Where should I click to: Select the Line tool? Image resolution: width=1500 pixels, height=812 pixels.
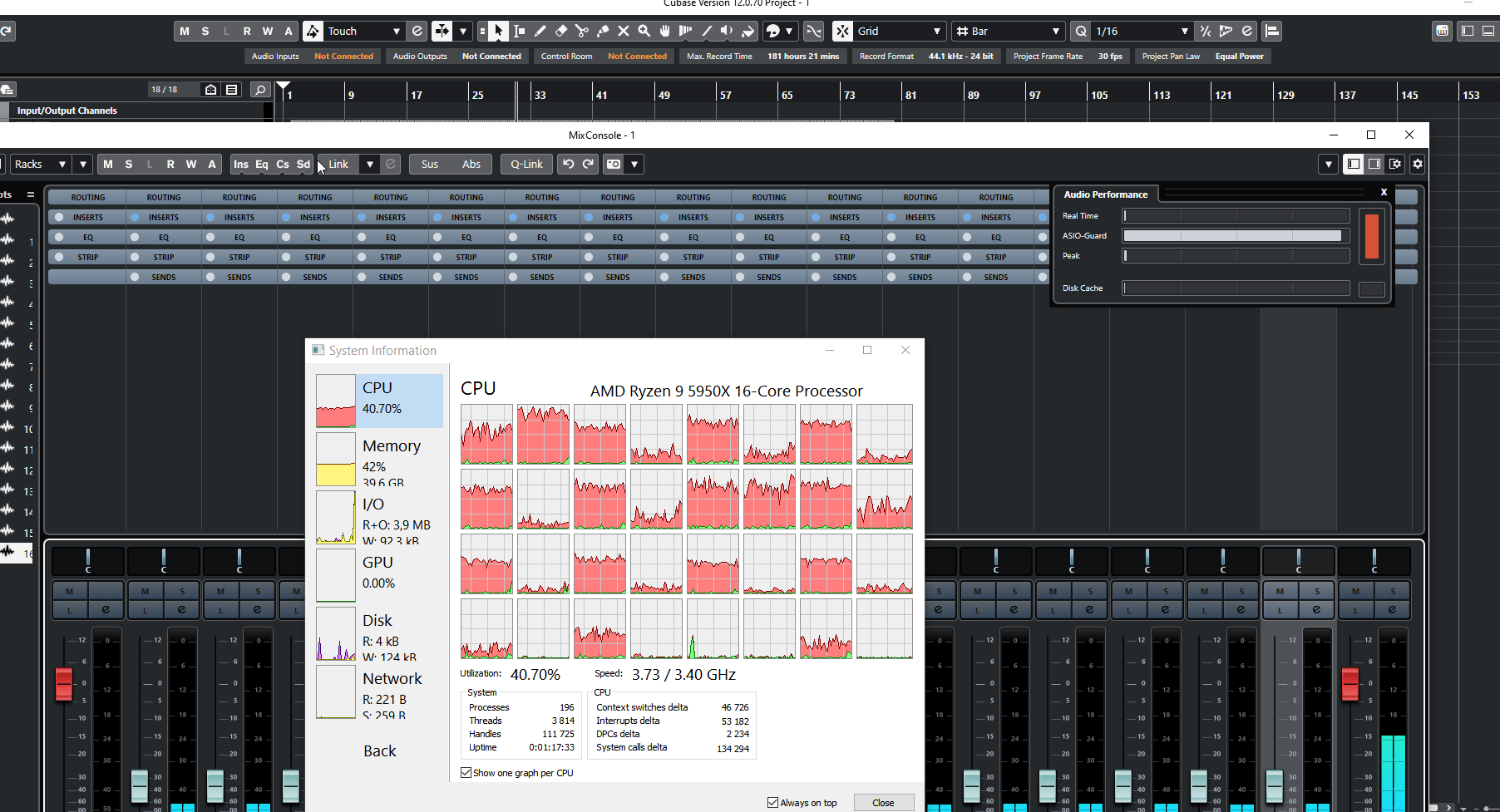click(x=707, y=32)
